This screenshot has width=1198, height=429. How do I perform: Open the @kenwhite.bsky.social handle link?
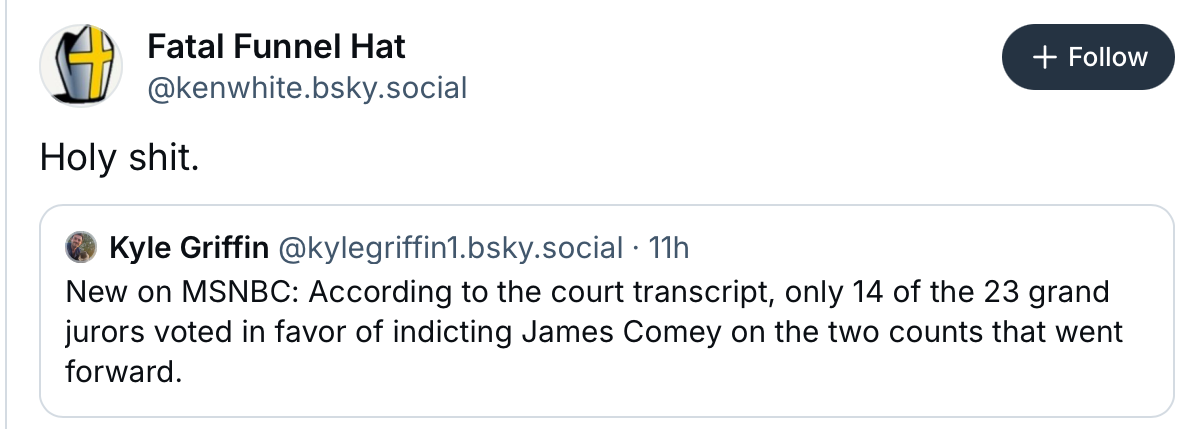click(x=307, y=88)
